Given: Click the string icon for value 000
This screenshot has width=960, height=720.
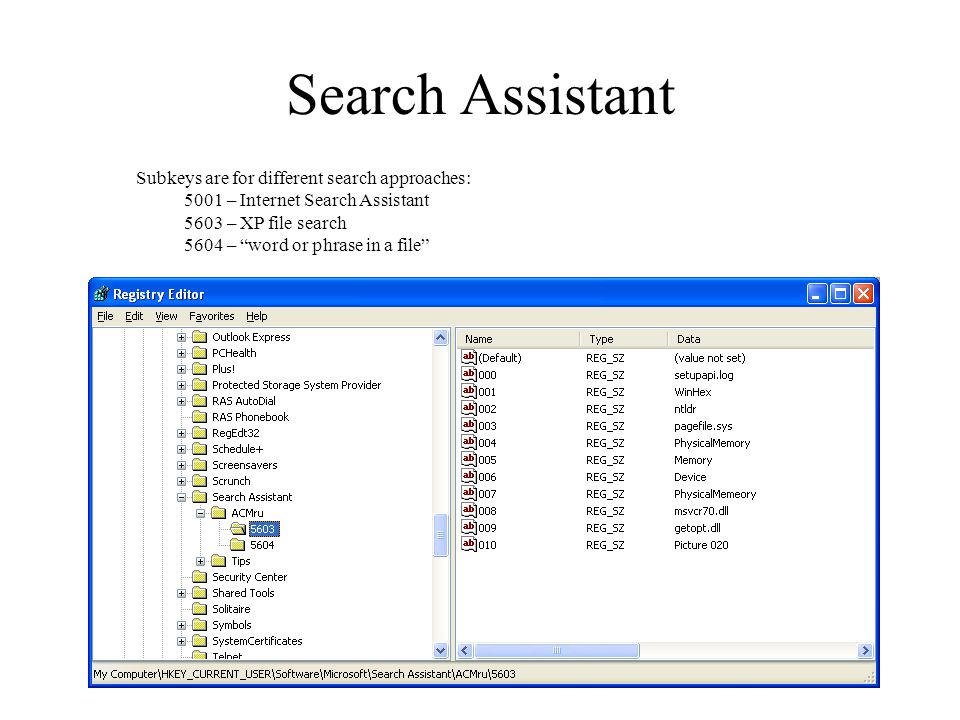Looking at the screenshot, I should click(x=469, y=374).
